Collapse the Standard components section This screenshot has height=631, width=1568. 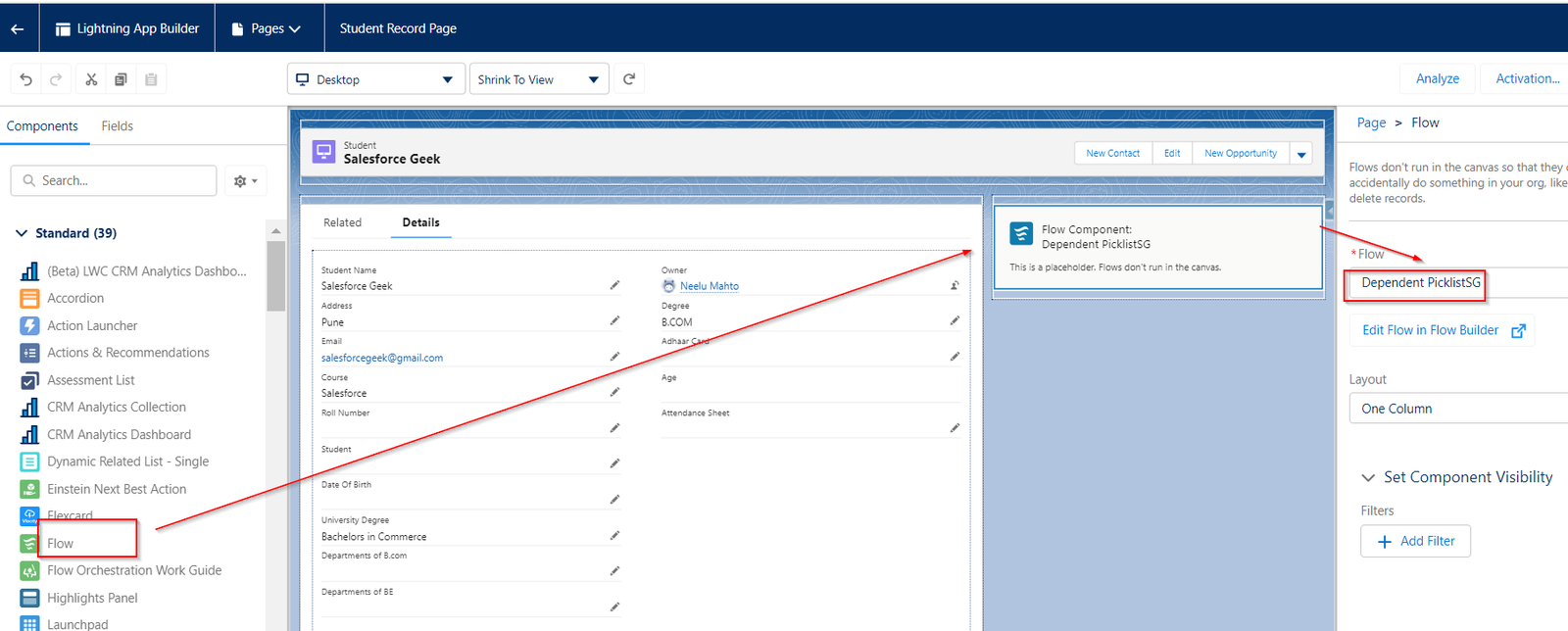coord(22,233)
